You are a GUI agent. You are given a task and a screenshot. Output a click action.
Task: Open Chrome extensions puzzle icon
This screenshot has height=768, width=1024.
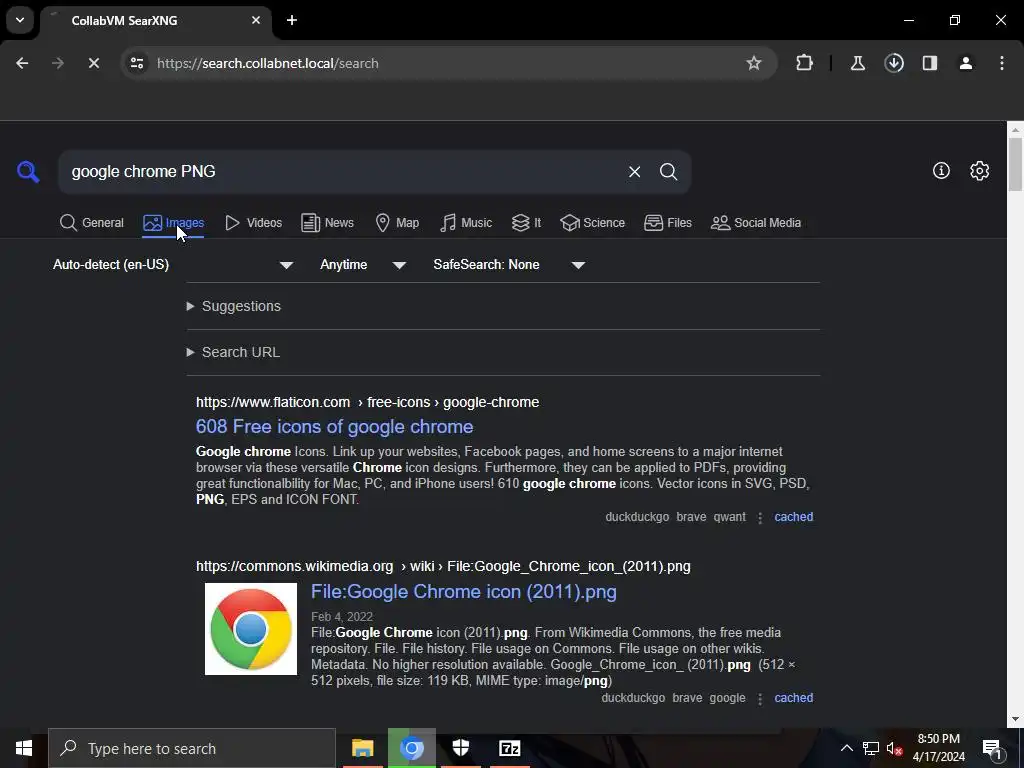coord(805,63)
